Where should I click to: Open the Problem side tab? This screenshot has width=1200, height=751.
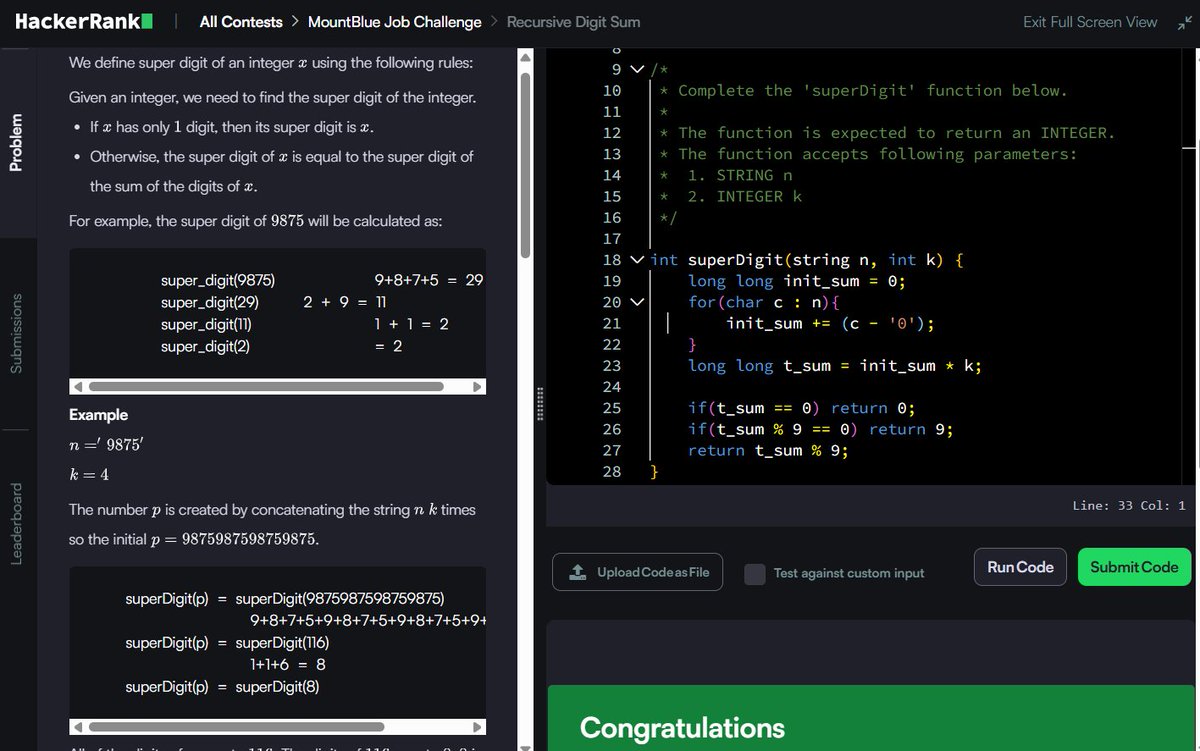point(16,142)
